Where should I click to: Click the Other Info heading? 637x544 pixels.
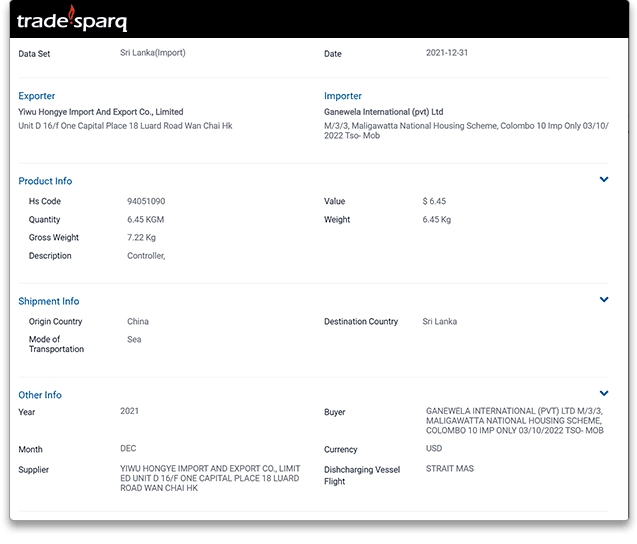(x=40, y=395)
